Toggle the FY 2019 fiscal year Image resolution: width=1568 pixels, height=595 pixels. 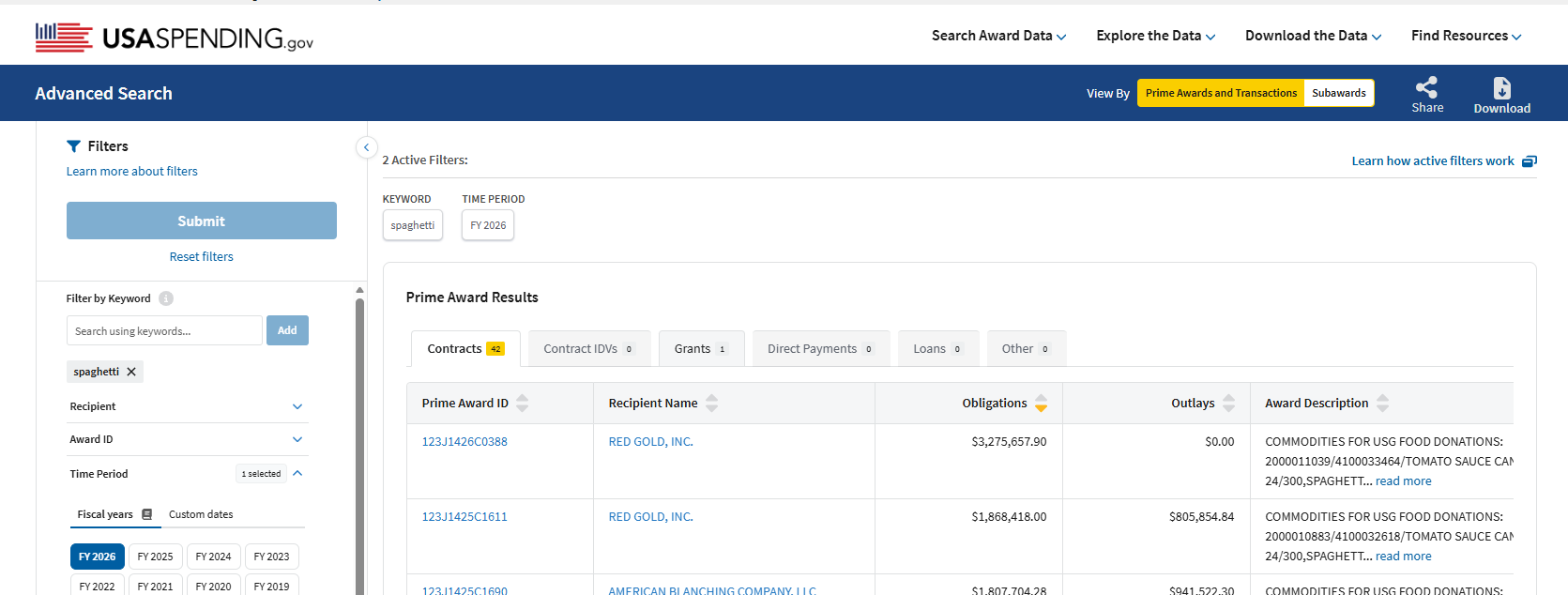272,585
